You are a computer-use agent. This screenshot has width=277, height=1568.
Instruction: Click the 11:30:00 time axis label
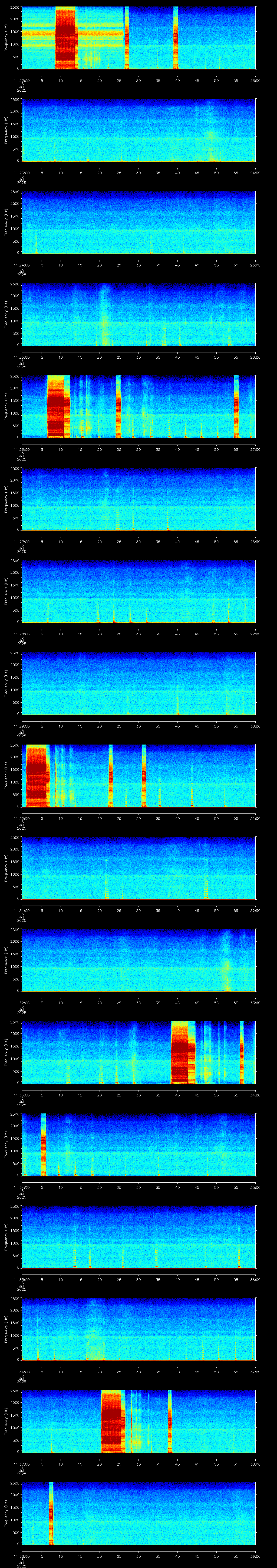pos(21,818)
